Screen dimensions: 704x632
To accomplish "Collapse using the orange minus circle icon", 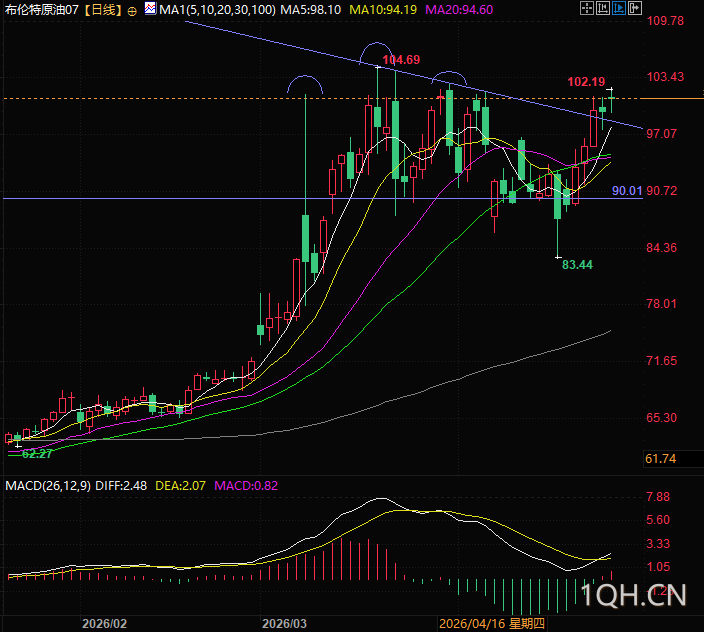I will pos(133,10).
